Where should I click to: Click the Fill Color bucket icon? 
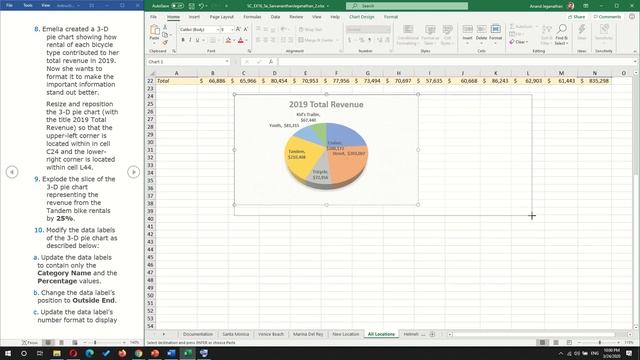pos(228,40)
